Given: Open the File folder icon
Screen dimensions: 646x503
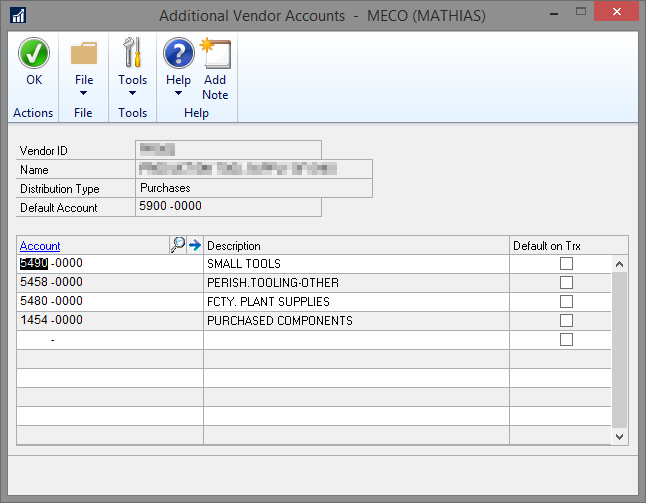Looking at the screenshot, I should [84, 54].
